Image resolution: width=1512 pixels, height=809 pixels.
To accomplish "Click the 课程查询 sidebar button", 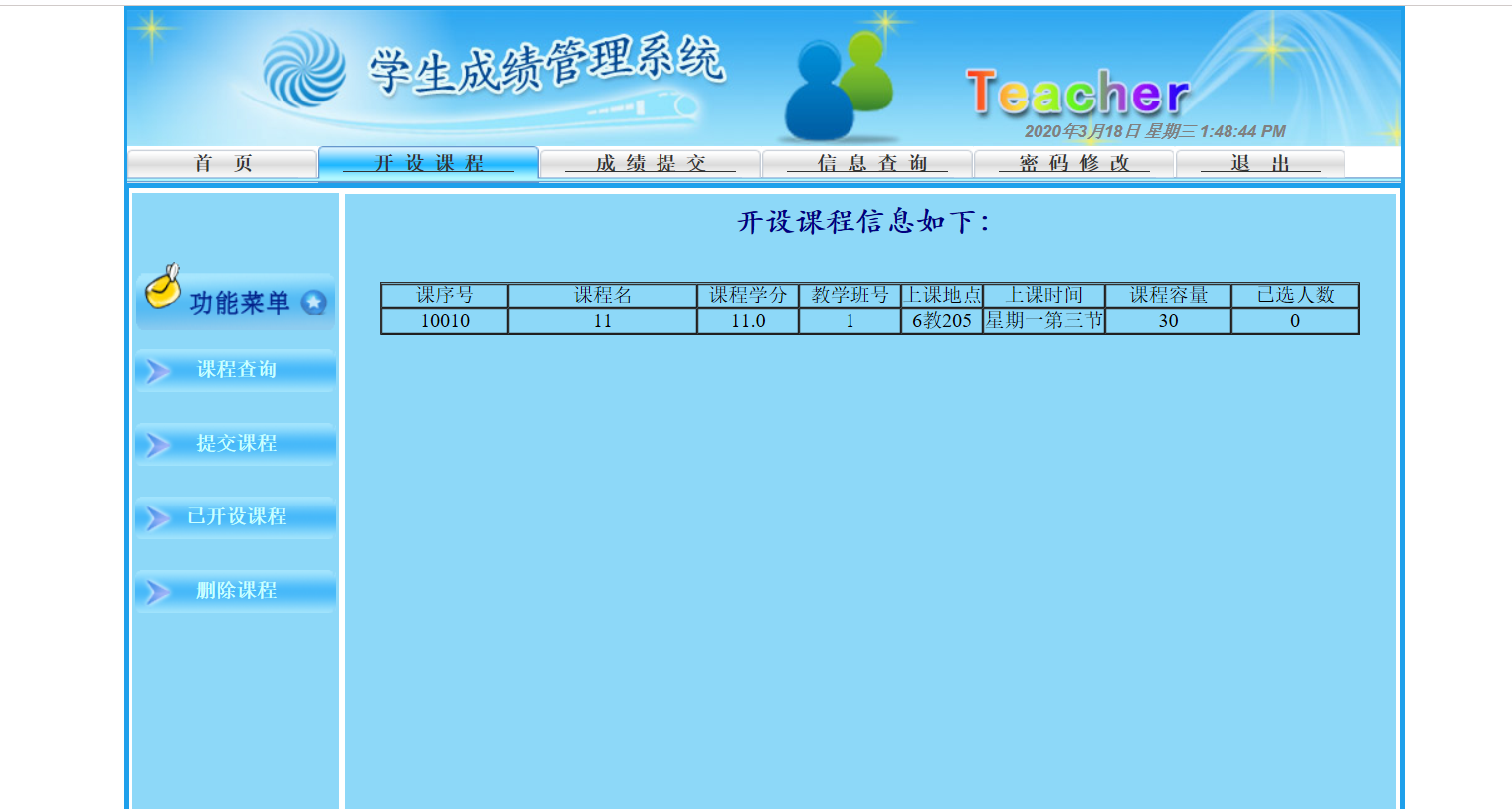I will [236, 369].
